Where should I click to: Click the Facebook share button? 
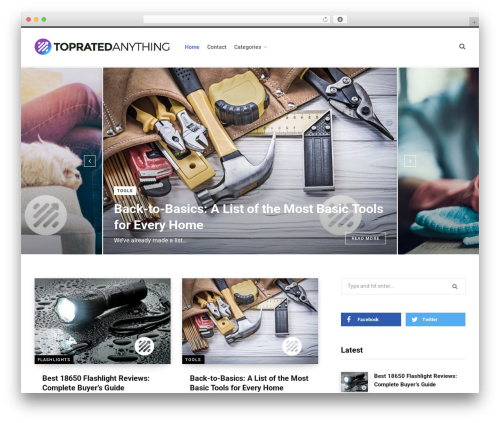click(x=371, y=319)
